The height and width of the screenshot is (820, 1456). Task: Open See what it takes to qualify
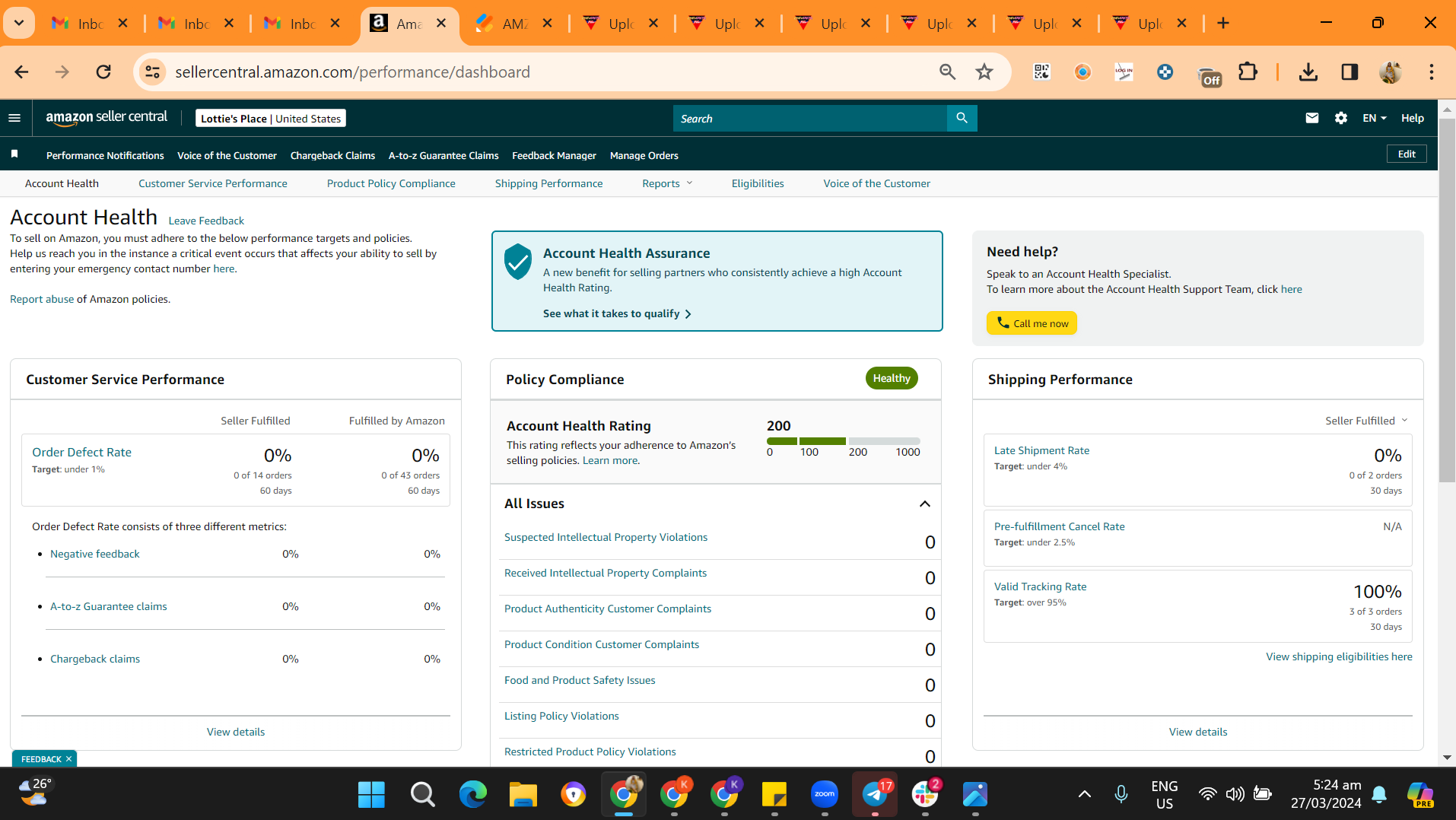point(617,313)
